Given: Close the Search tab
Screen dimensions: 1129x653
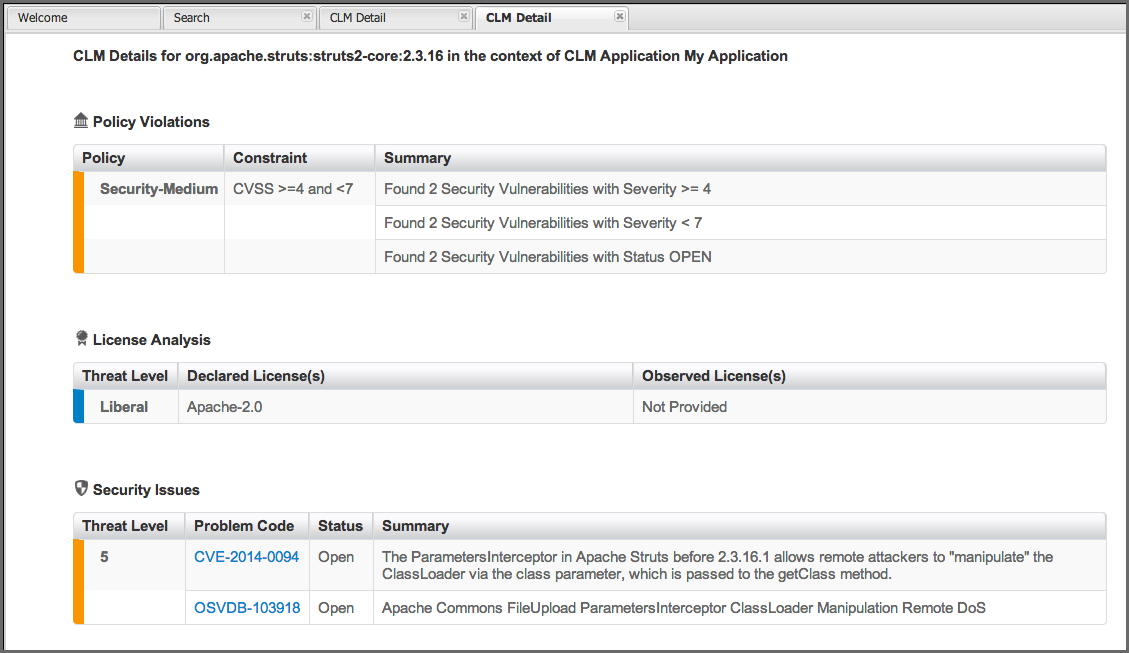Looking at the screenshot, I should coord(306,17).
